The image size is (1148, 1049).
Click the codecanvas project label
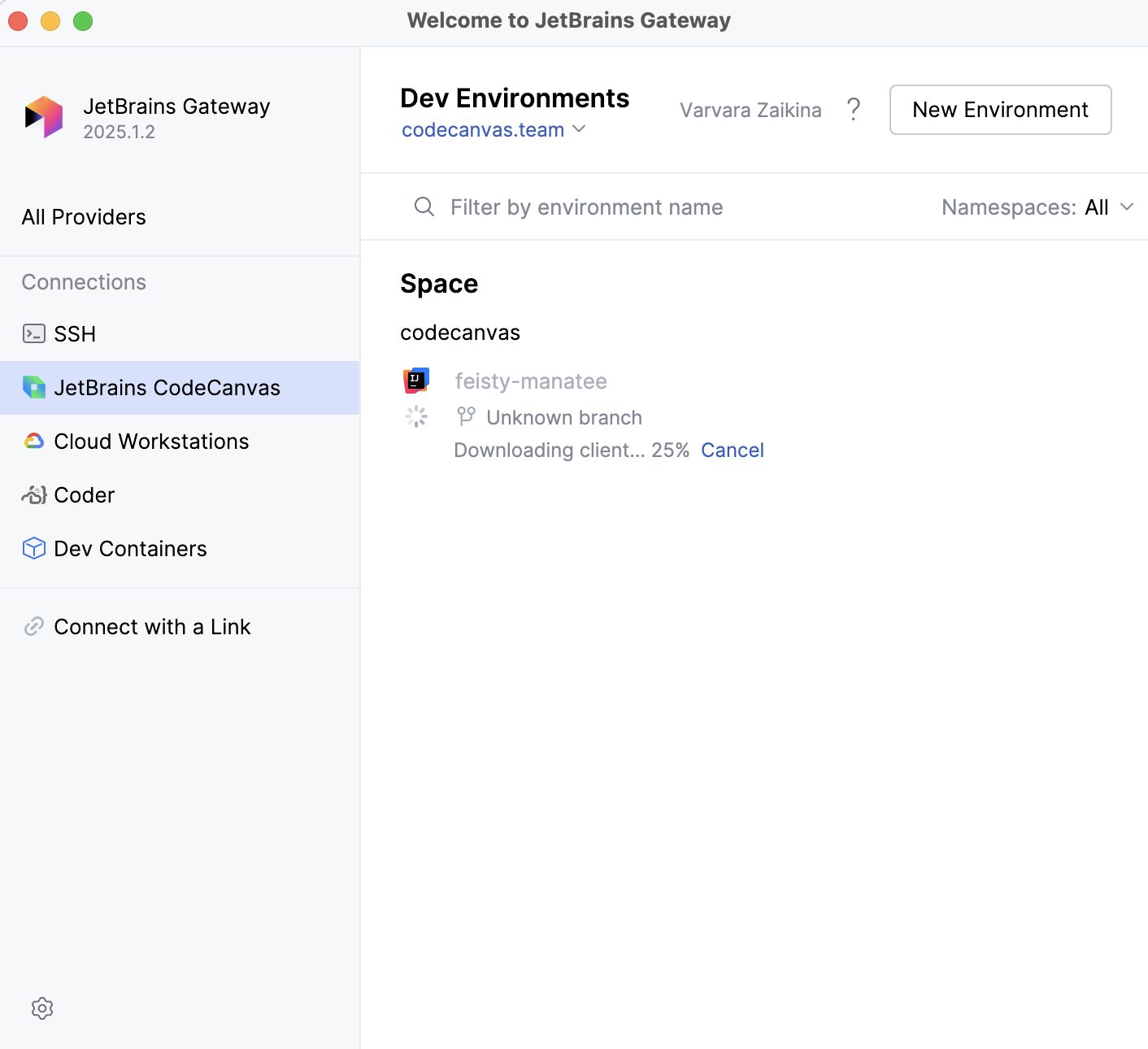(x=460, y=333)
